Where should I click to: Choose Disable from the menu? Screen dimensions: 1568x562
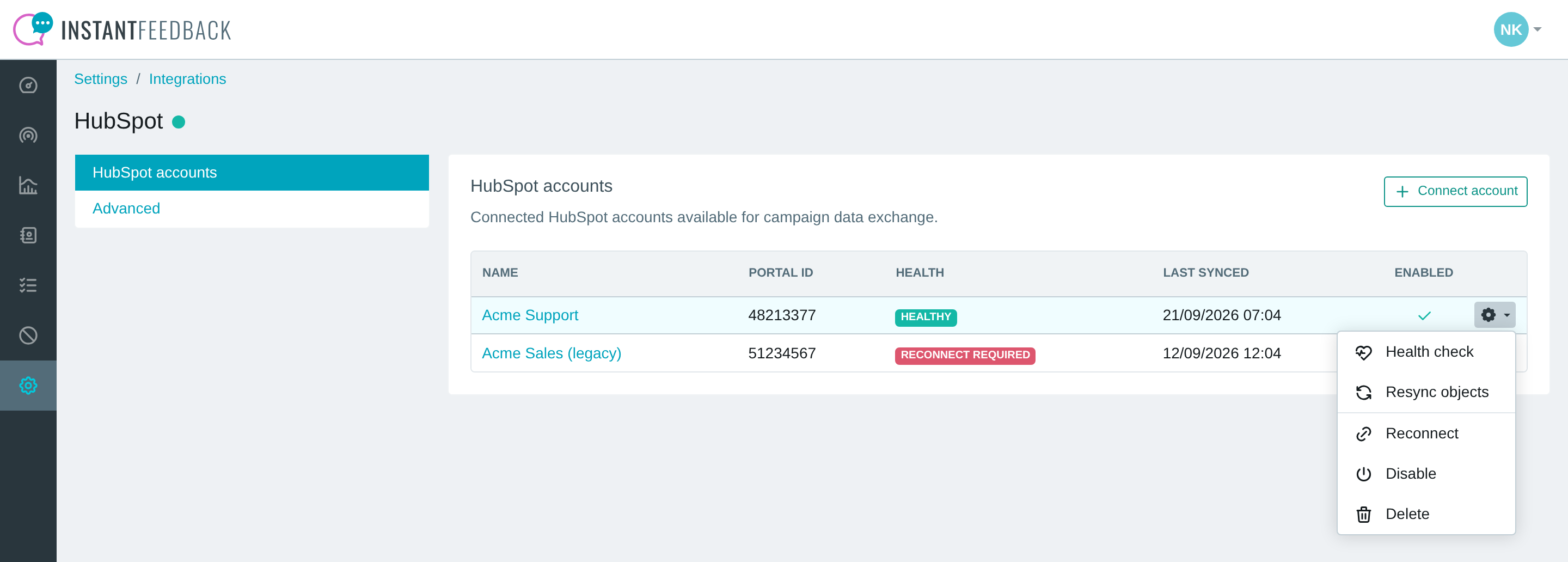tap(1425, 474)
